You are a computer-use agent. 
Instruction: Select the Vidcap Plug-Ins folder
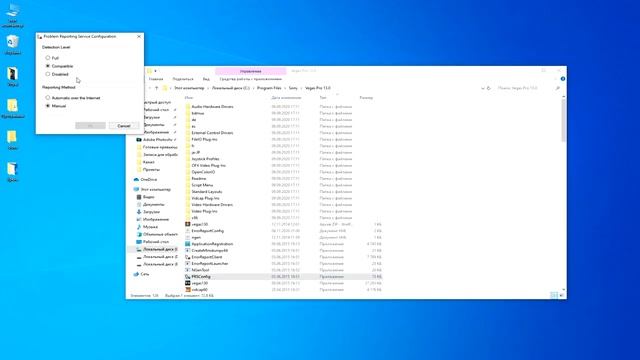tap(205, 198)
